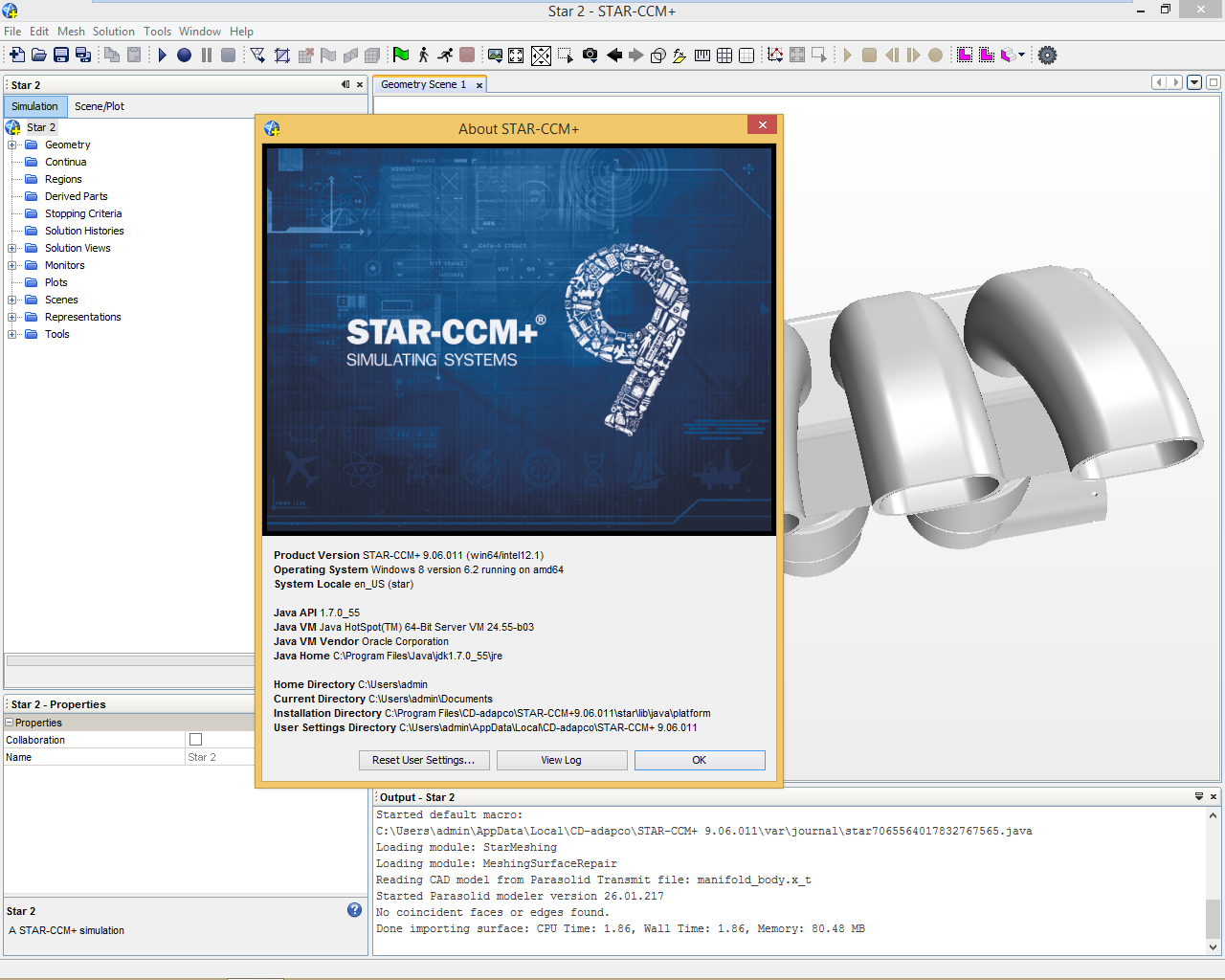This screenshot has width=1225, height=980.
Task: Expand the Representations tree node
Action: (x=12, y=317)
